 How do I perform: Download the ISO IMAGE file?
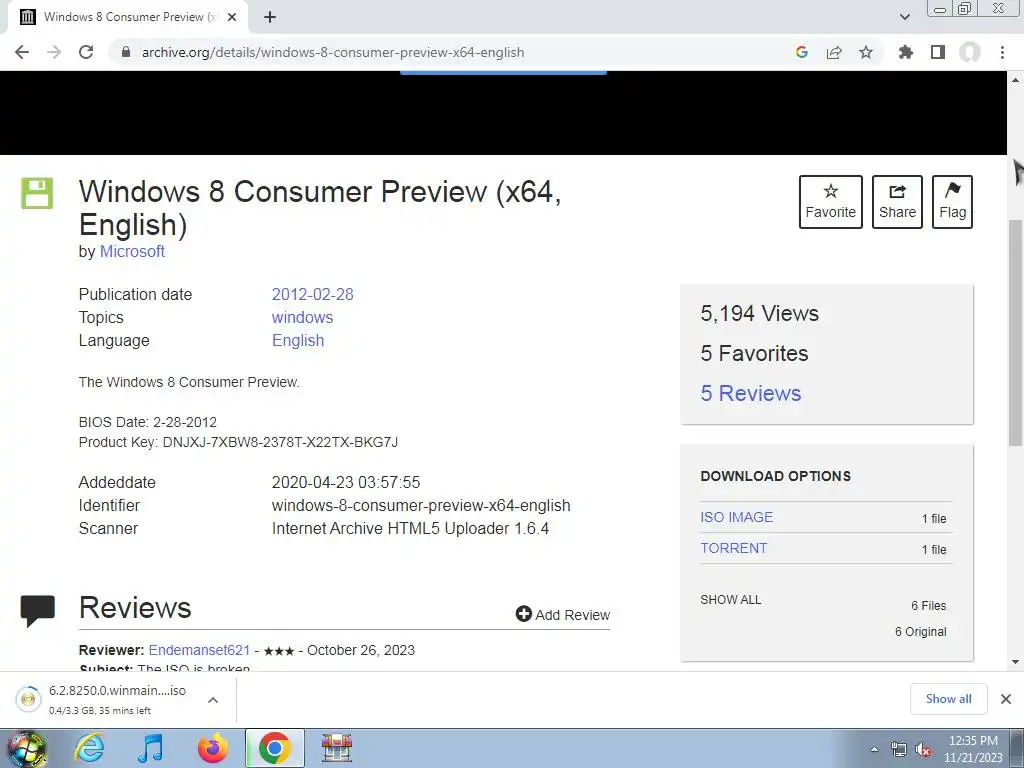coord(737,517)
